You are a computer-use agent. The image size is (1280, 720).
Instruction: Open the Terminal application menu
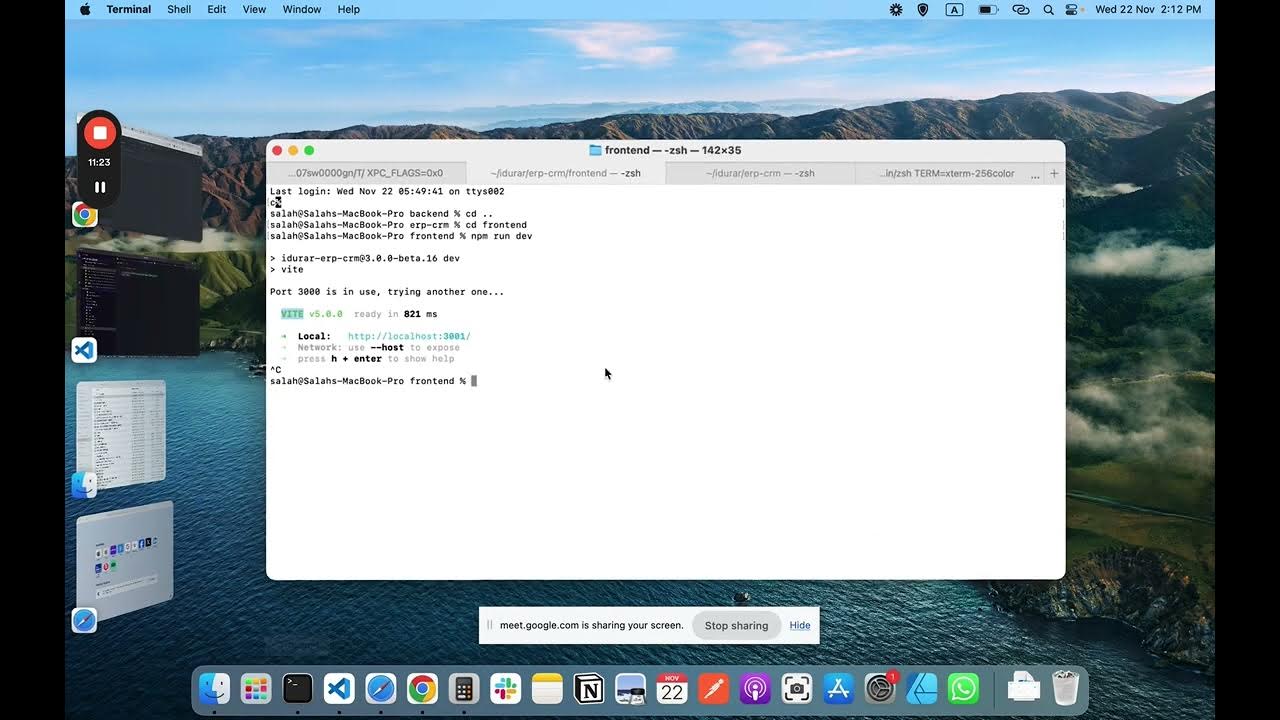(129, 9)
